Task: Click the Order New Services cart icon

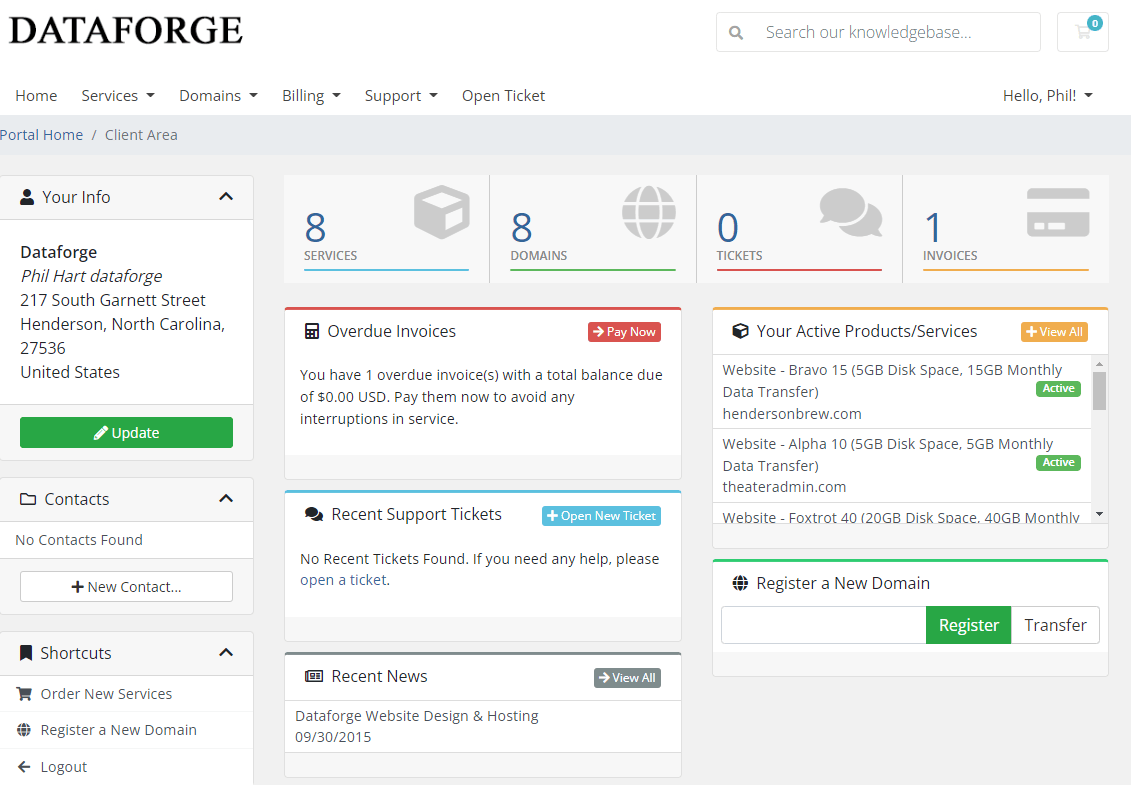Action: [25, 694]
